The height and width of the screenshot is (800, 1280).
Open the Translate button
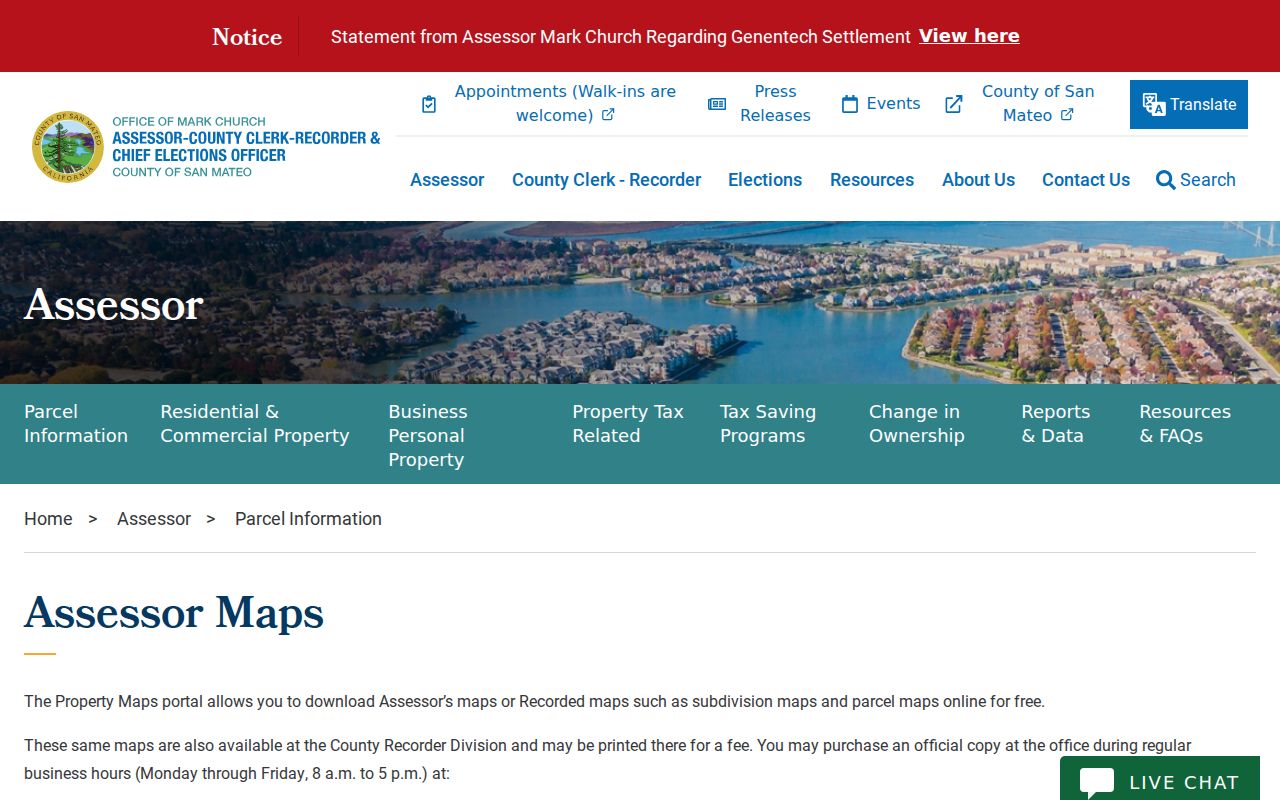1189,104
